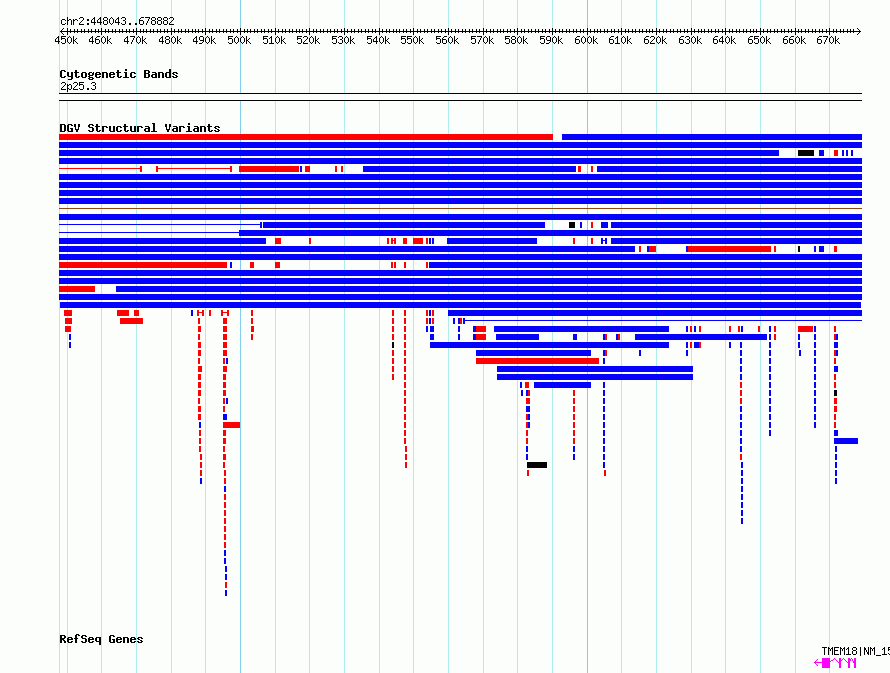Select the red variant spanning 569k to 604k

click(x=538, y=361)
